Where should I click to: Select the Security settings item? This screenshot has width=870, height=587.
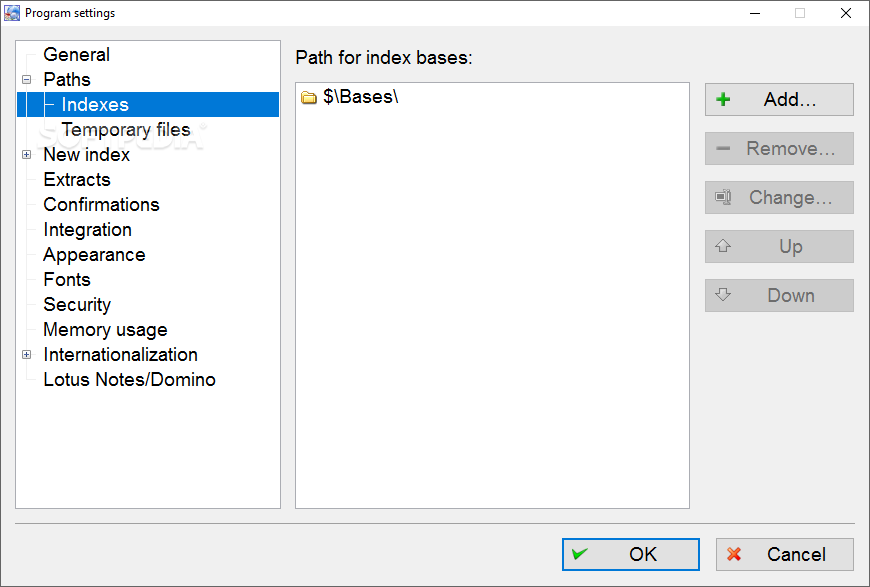click(77, 305)
